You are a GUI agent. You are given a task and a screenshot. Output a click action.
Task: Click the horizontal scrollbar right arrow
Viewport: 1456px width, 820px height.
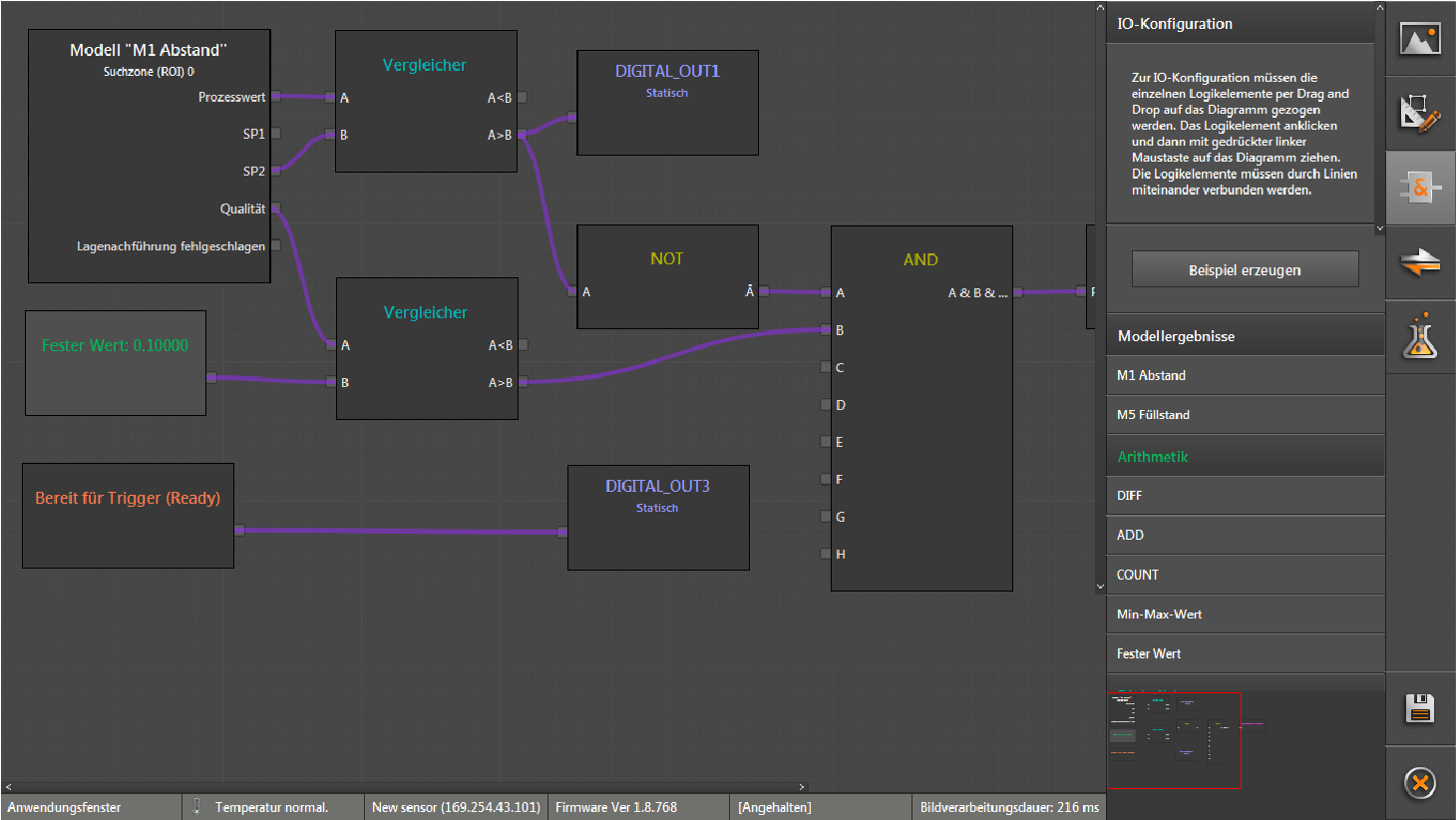[x=801, y=787]
